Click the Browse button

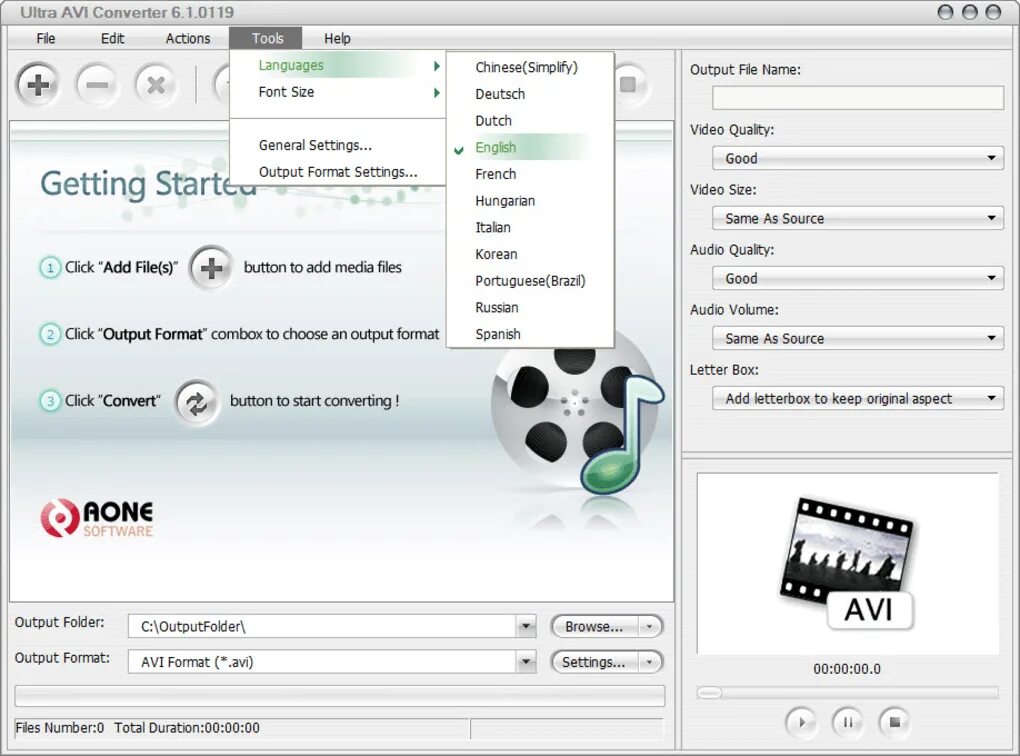[594, 627]
